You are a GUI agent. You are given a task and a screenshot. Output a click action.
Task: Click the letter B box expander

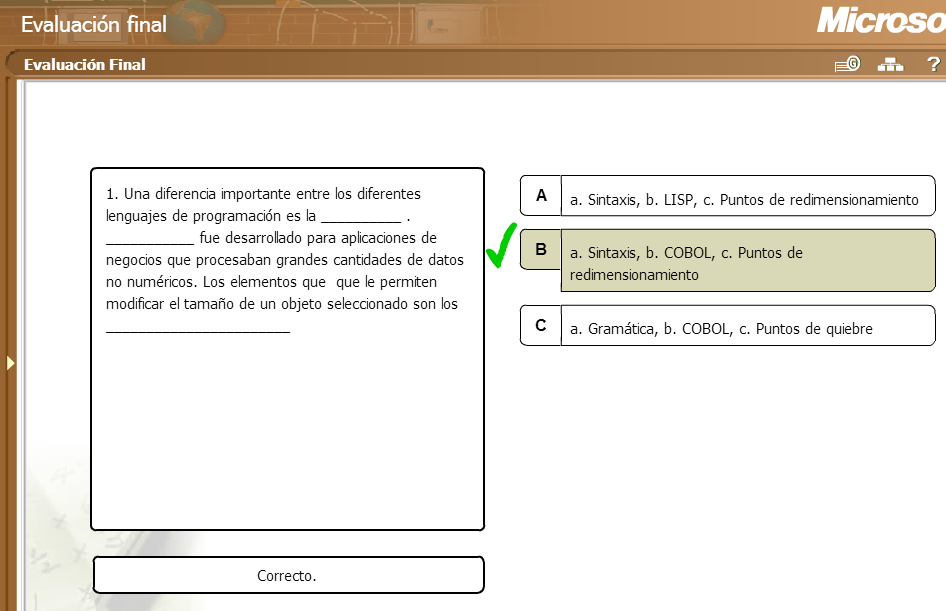pos(540,250)
